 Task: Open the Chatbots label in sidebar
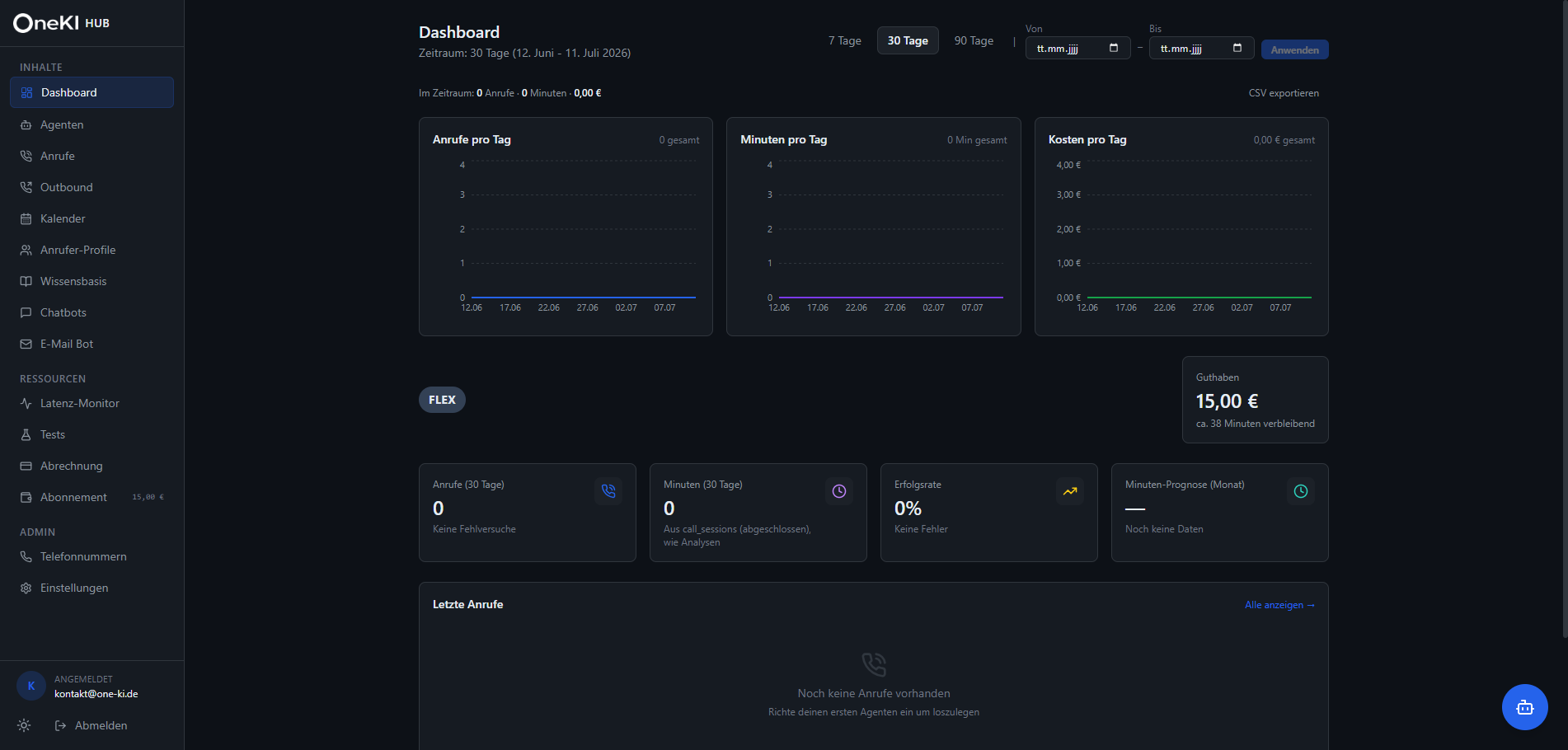[63, 312]
